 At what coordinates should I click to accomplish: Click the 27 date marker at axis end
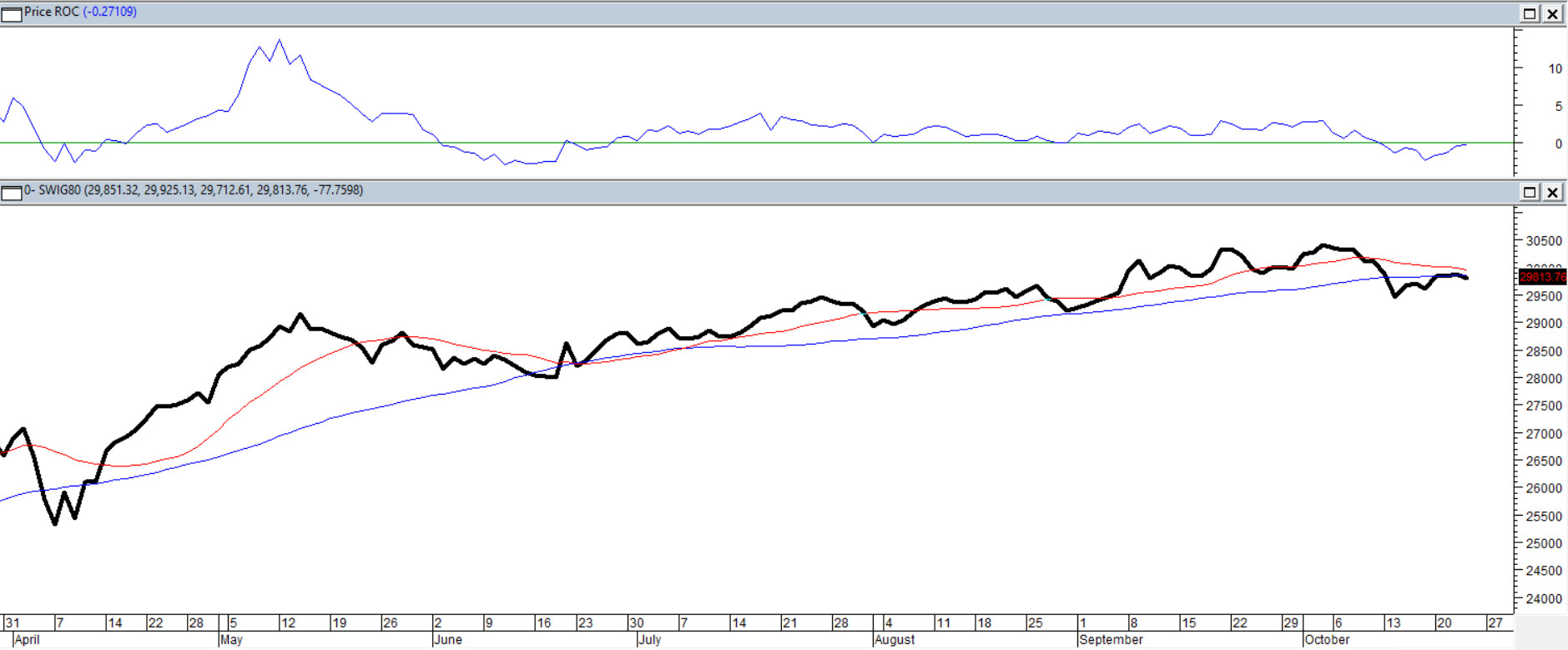1495,623
